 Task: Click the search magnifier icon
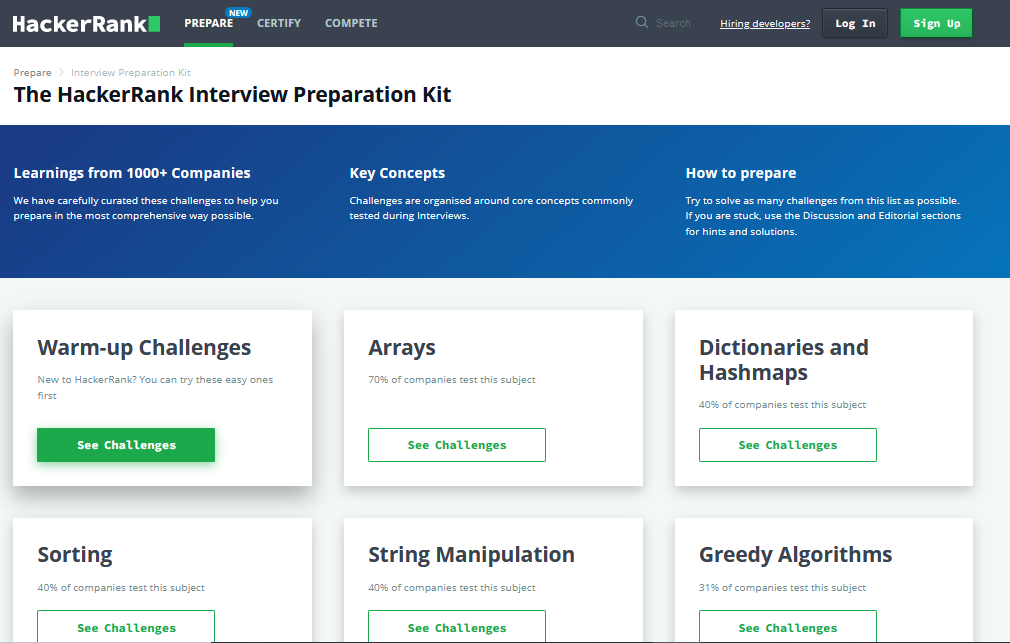coord(642,23)
